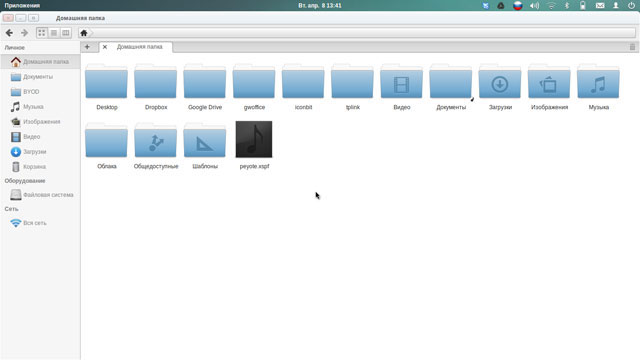Open BYOD bookmark in the sidebar

click(x=40, y=92)
